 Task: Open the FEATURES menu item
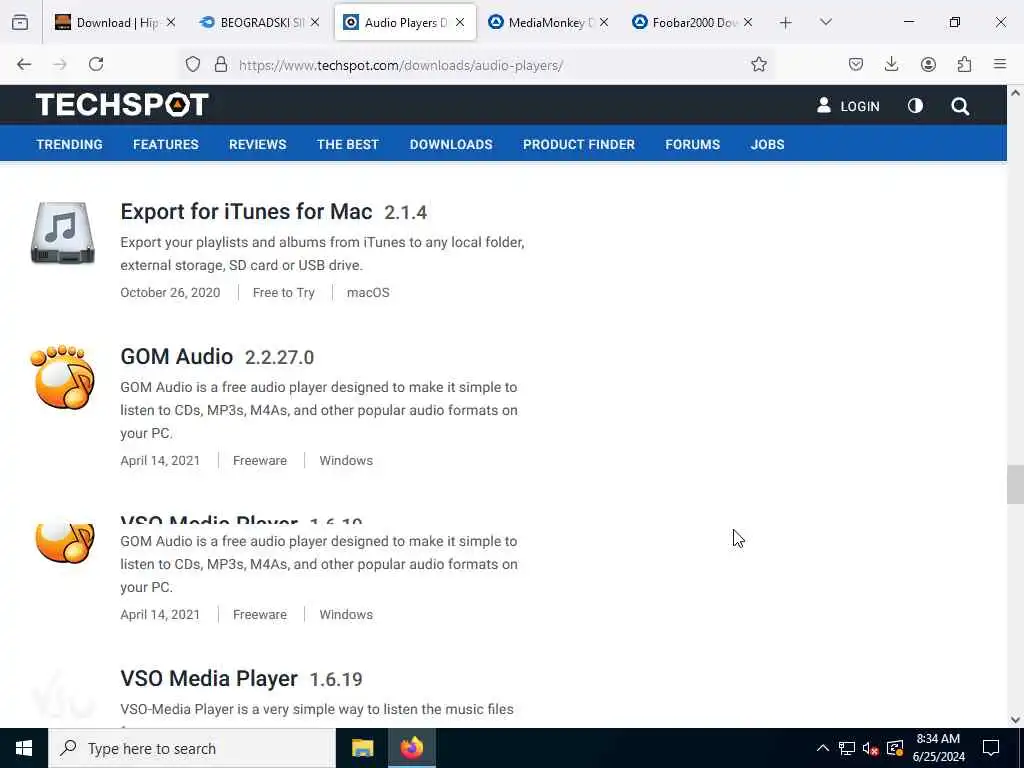(166, 144)
